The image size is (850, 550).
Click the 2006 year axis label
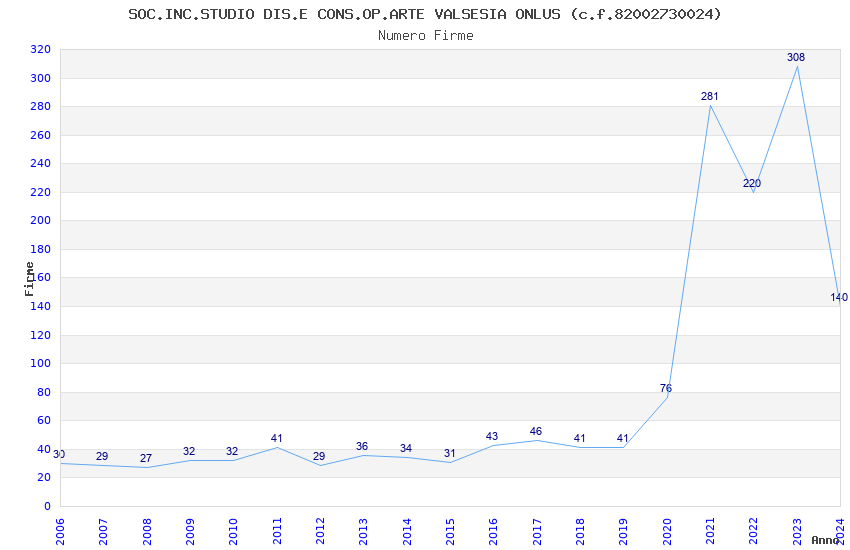click(60, 531)
